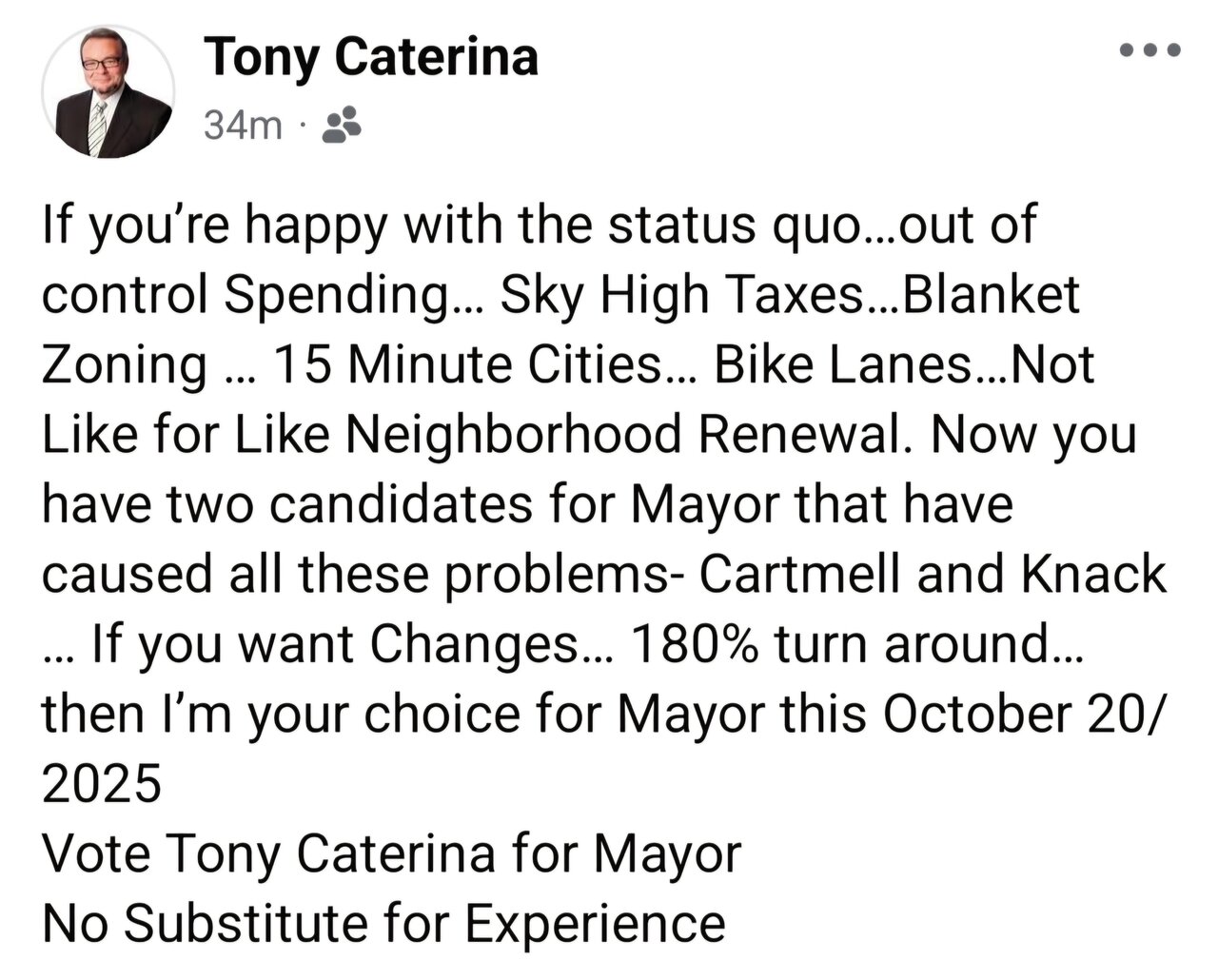Click the friends audience icon beside 34m
1218x980 pixels.
point(342,125)
